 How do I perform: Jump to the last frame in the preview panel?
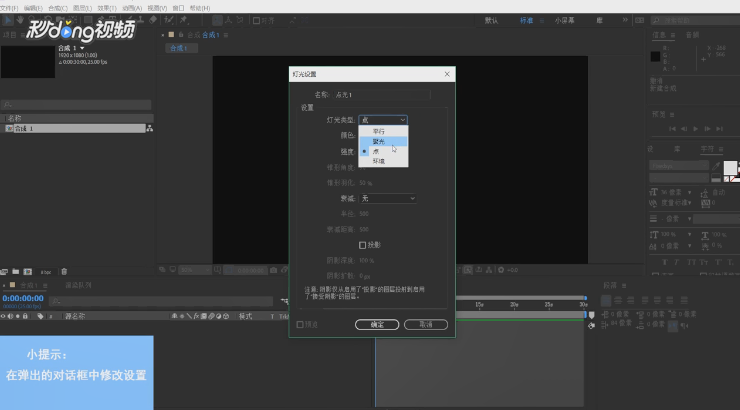[x=719, y=128]
